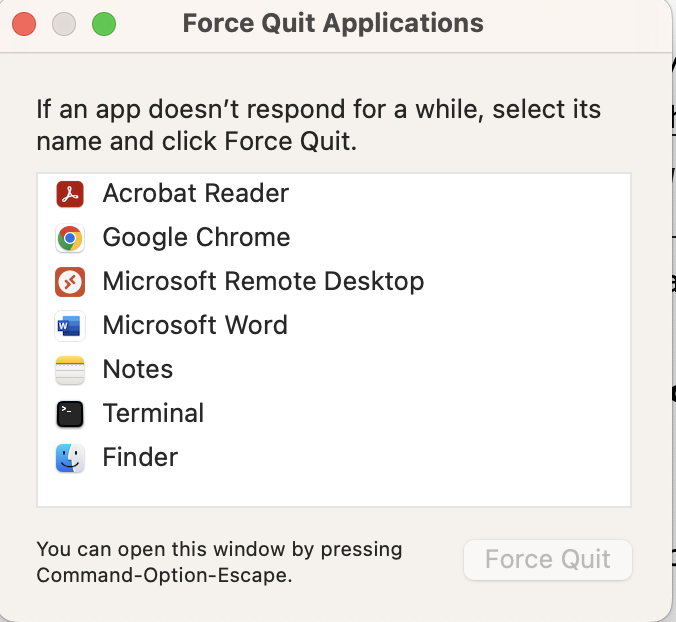Select Acrobat Reader by its name

[196, 193]
